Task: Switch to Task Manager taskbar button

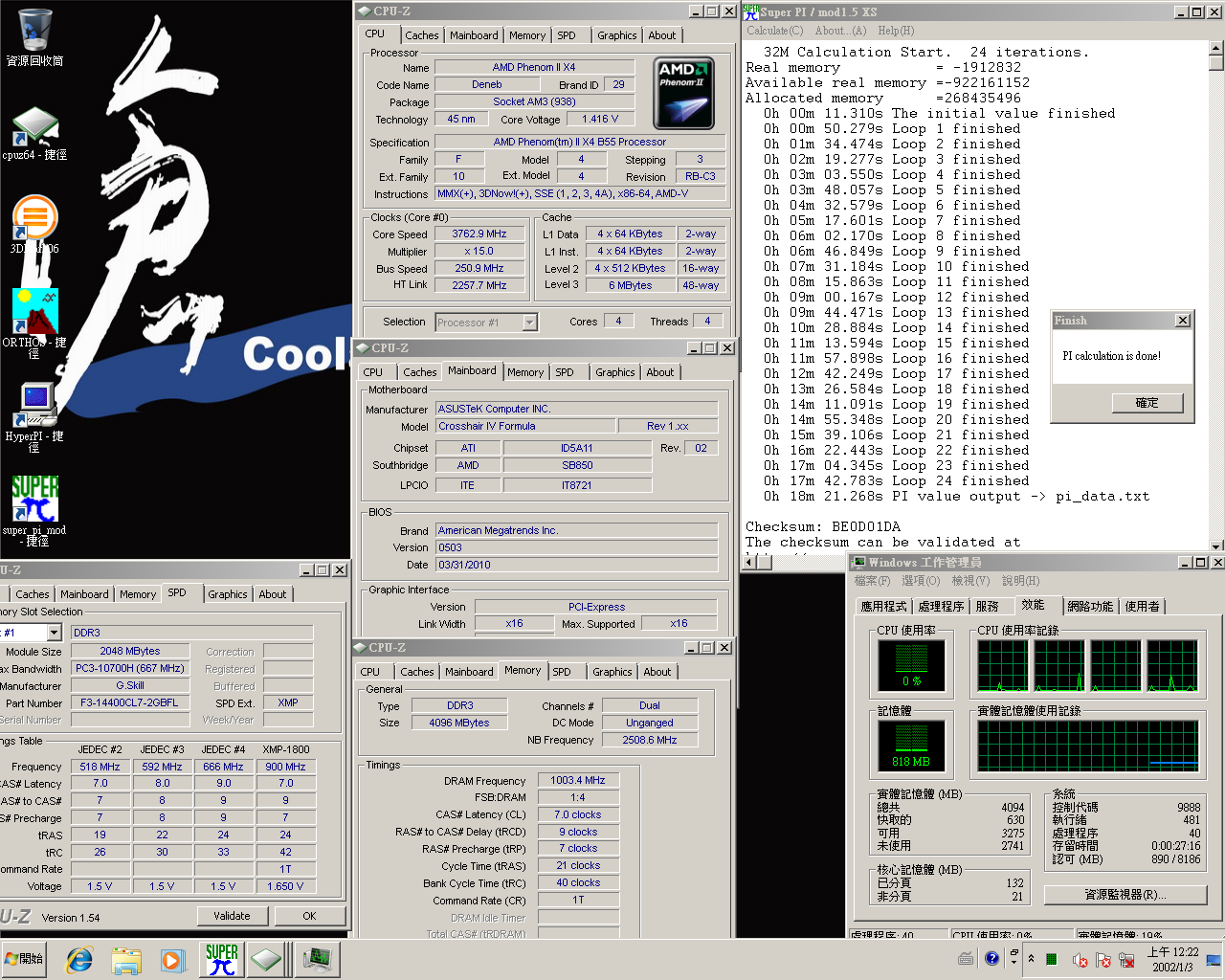Action: coord(316,959)
